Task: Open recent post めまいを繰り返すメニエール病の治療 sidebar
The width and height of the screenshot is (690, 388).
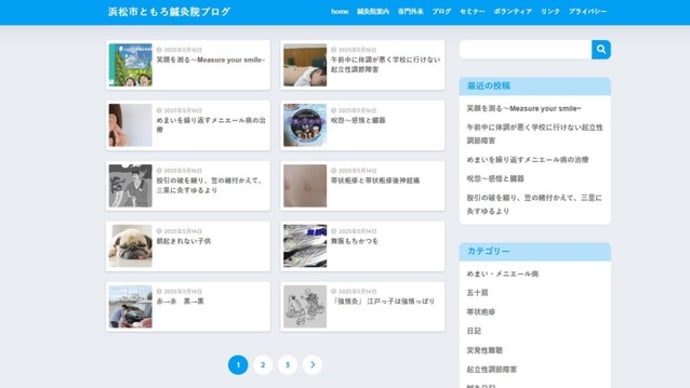Action: coord(528,160)
